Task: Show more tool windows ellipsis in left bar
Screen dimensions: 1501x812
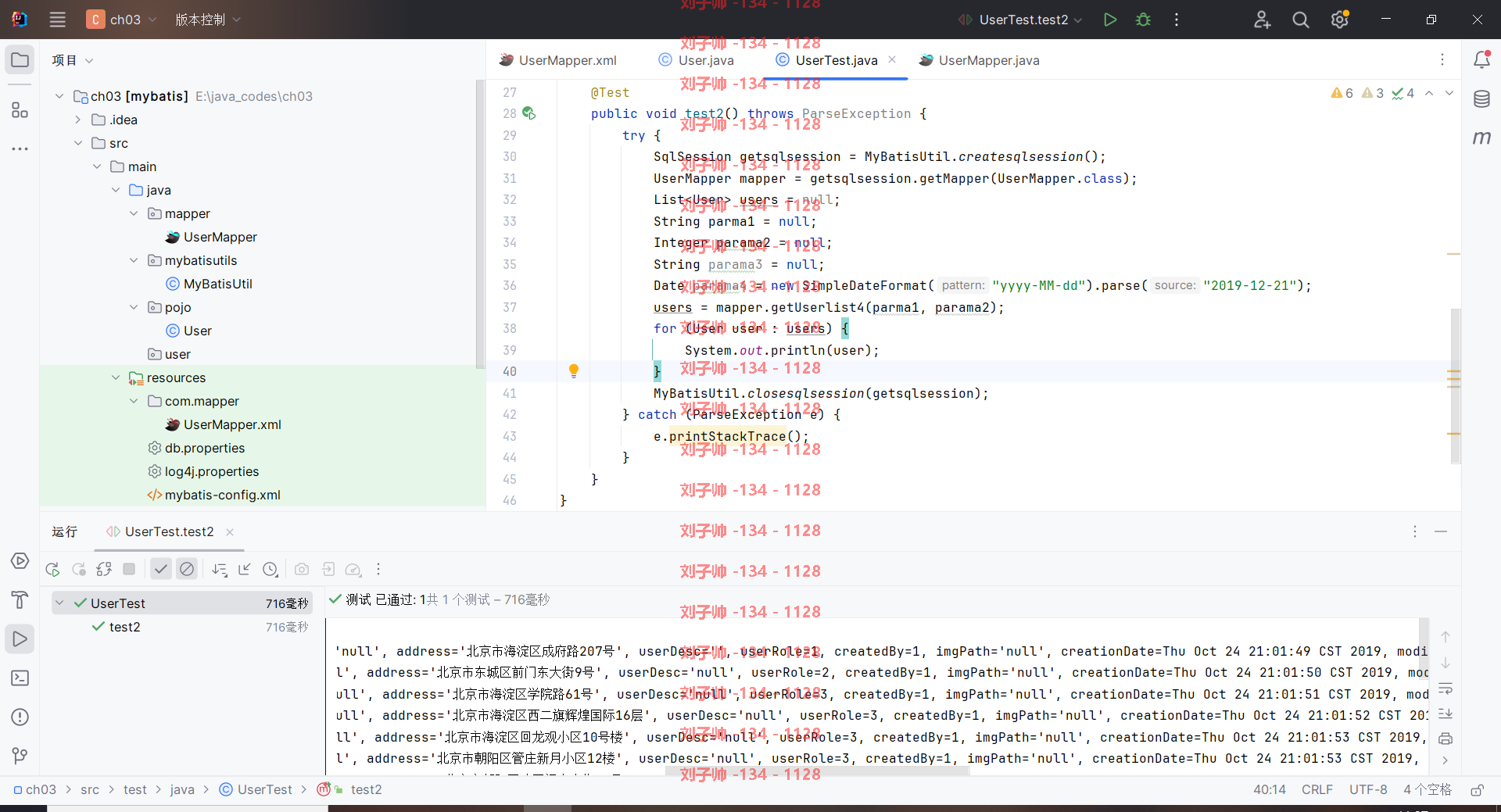Action: pos(20,148)
